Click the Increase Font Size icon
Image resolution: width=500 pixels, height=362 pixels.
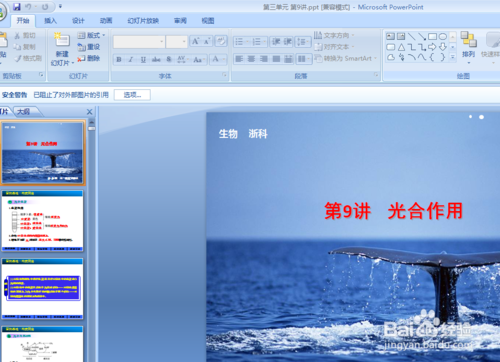195,41
